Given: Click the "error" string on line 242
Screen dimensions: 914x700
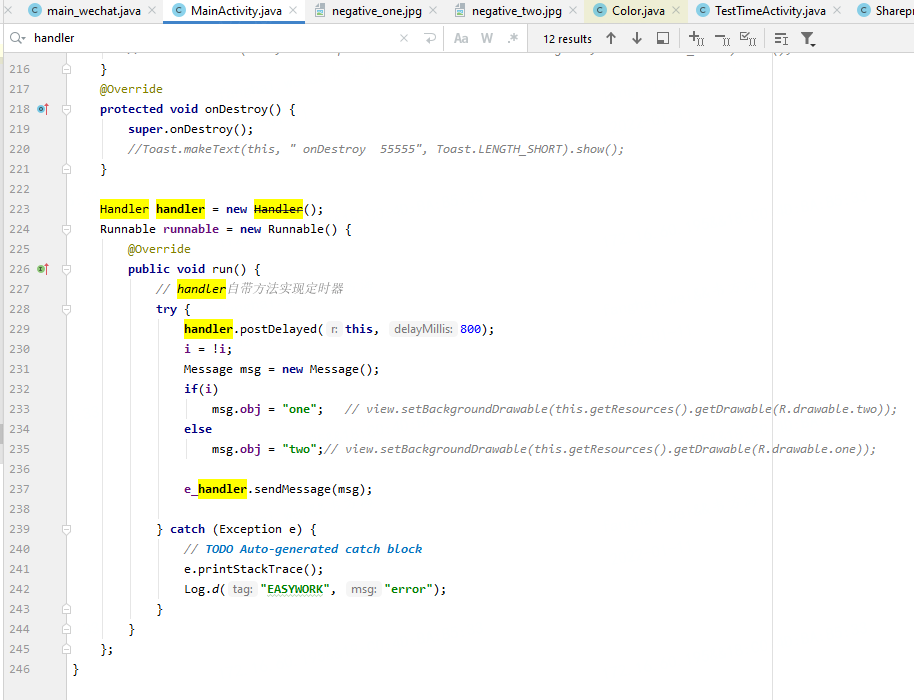Looking at the screenshot, I should click(x=408, y=589).
